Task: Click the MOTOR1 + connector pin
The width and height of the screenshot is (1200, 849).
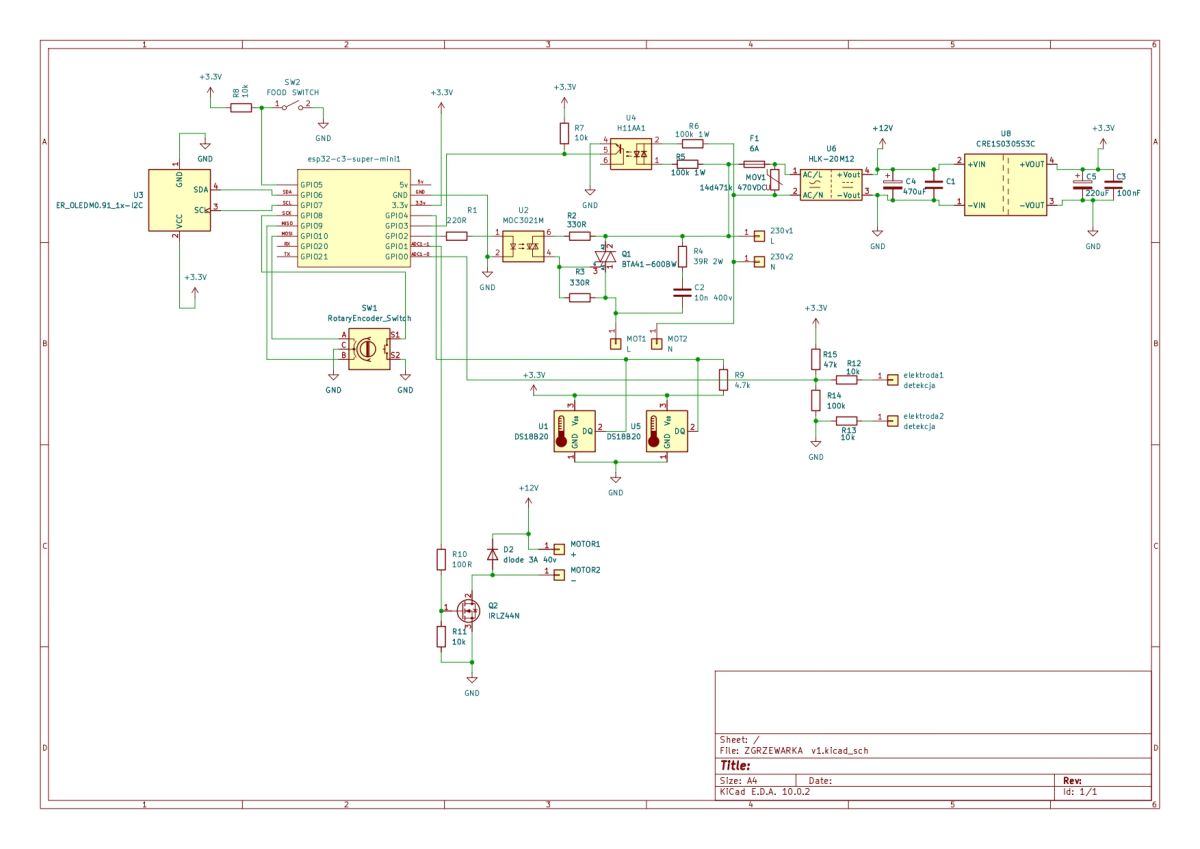Action: click(x=558, y=548)
